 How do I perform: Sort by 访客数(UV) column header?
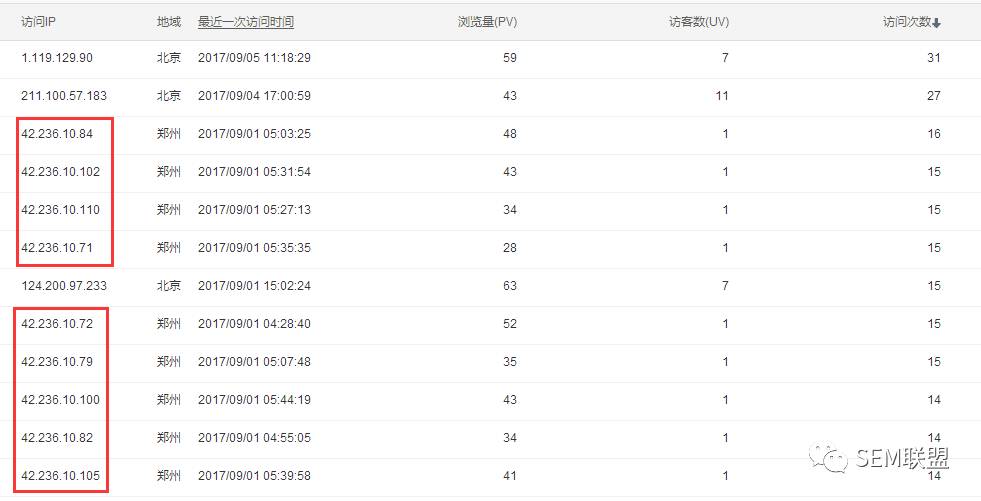point(698,22)
